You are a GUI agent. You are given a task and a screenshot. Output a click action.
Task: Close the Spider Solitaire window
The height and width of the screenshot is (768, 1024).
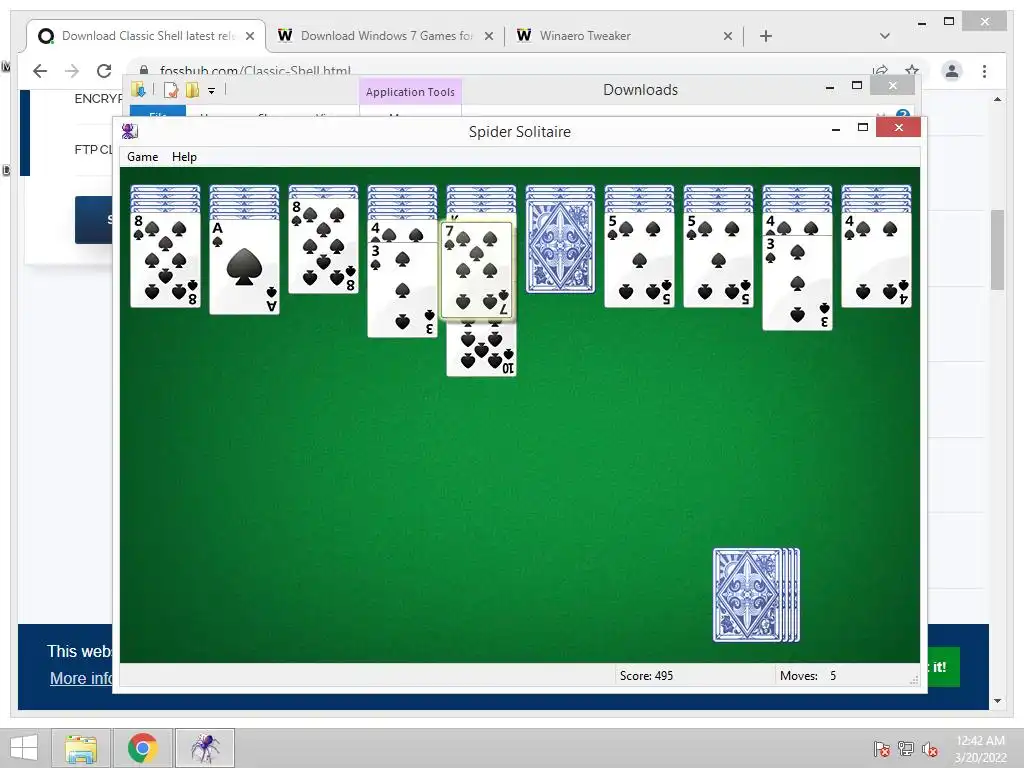pyautogui.click(x=899, y=127)
